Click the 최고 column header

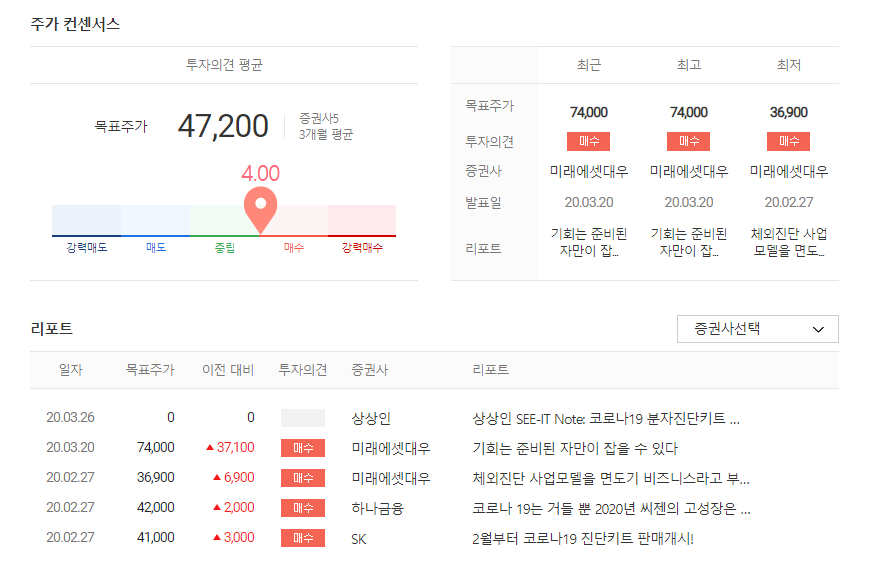click(689, 65)
